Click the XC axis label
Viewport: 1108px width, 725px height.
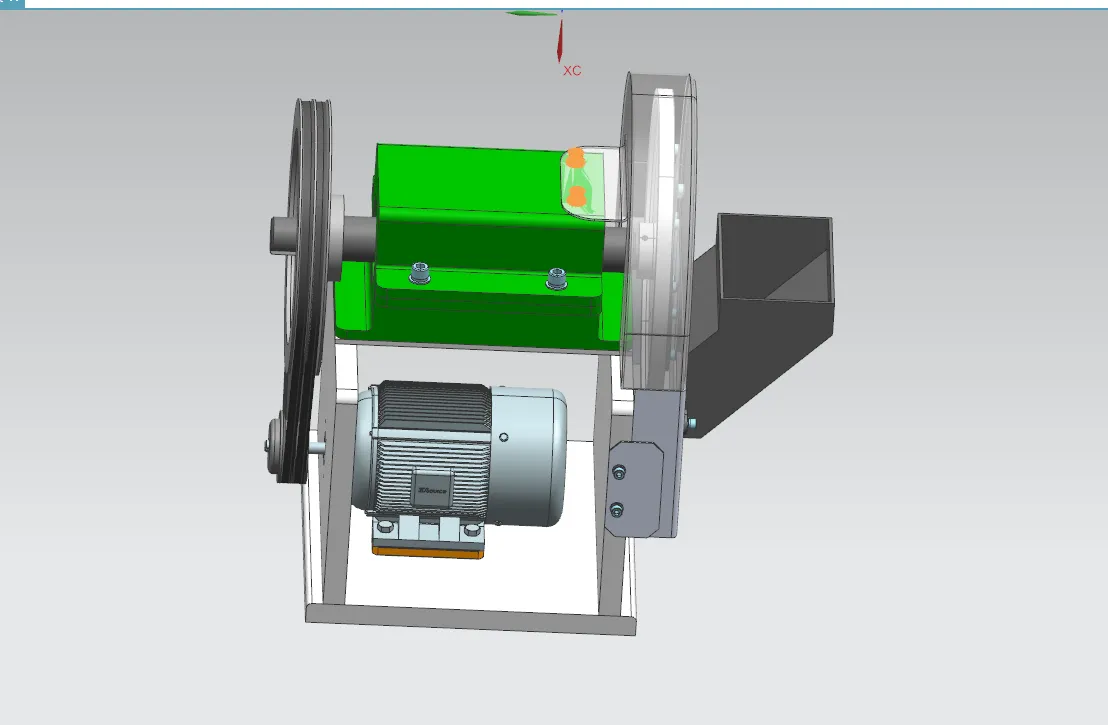tap(572, 71)
